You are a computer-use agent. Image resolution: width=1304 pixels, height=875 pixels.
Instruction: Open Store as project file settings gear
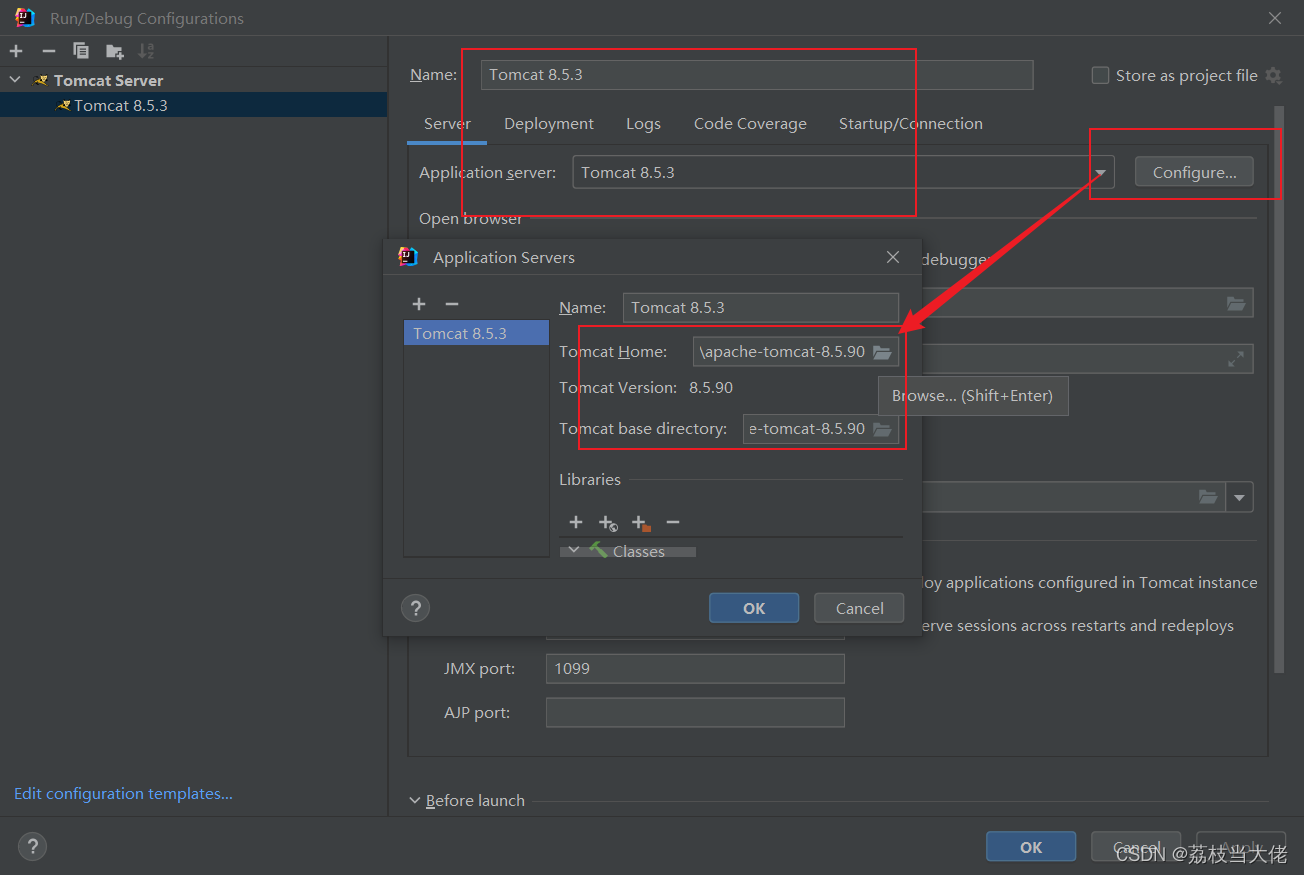click(x=1273, y=75)
